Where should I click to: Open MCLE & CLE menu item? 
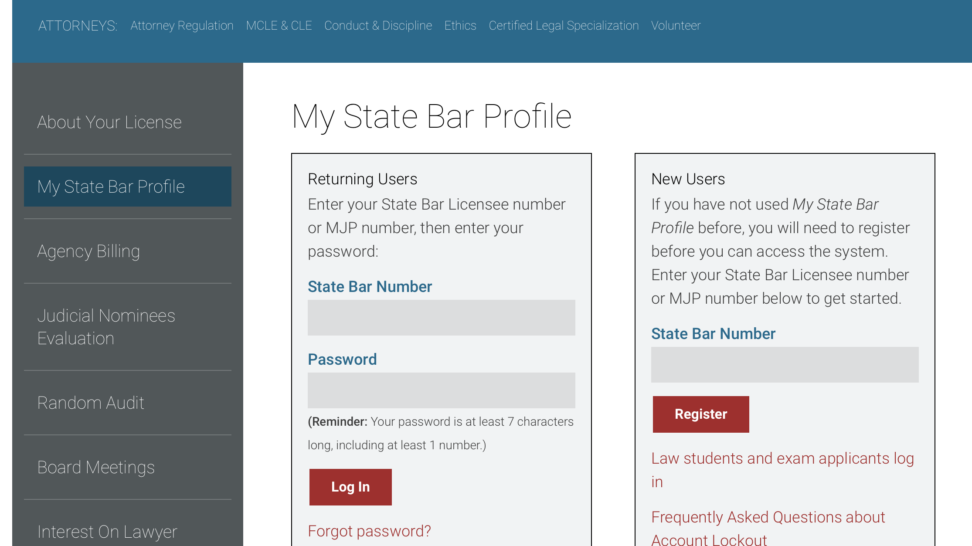click(x=278, y=25)
